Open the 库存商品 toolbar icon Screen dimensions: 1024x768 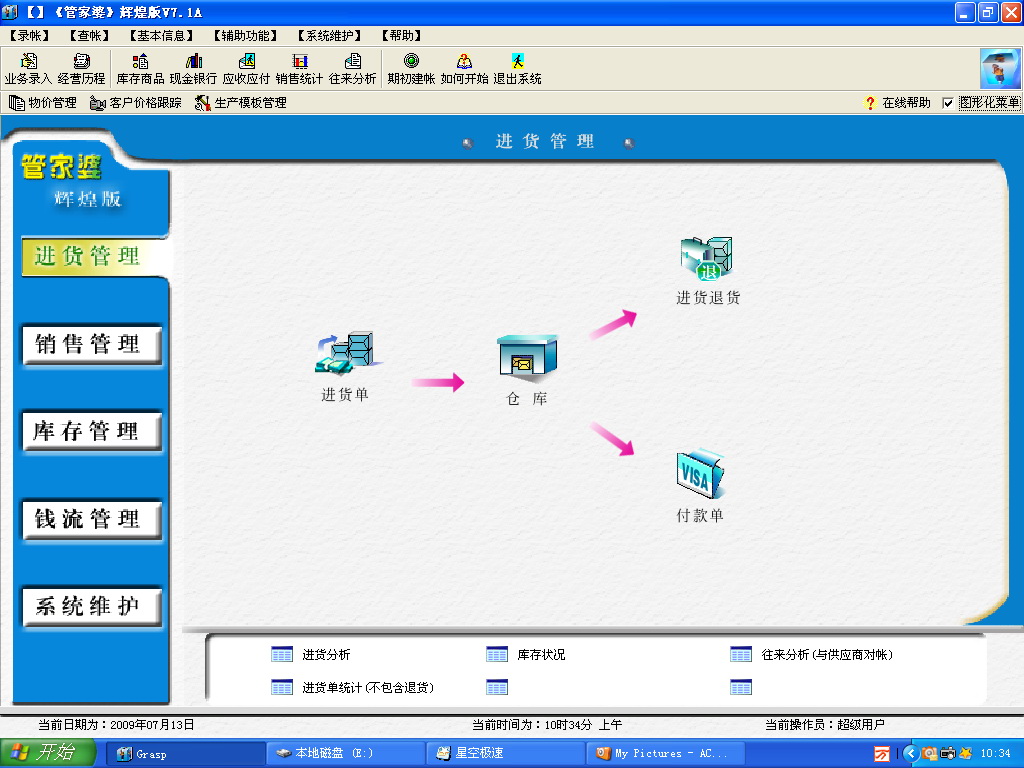coord(140,69)
